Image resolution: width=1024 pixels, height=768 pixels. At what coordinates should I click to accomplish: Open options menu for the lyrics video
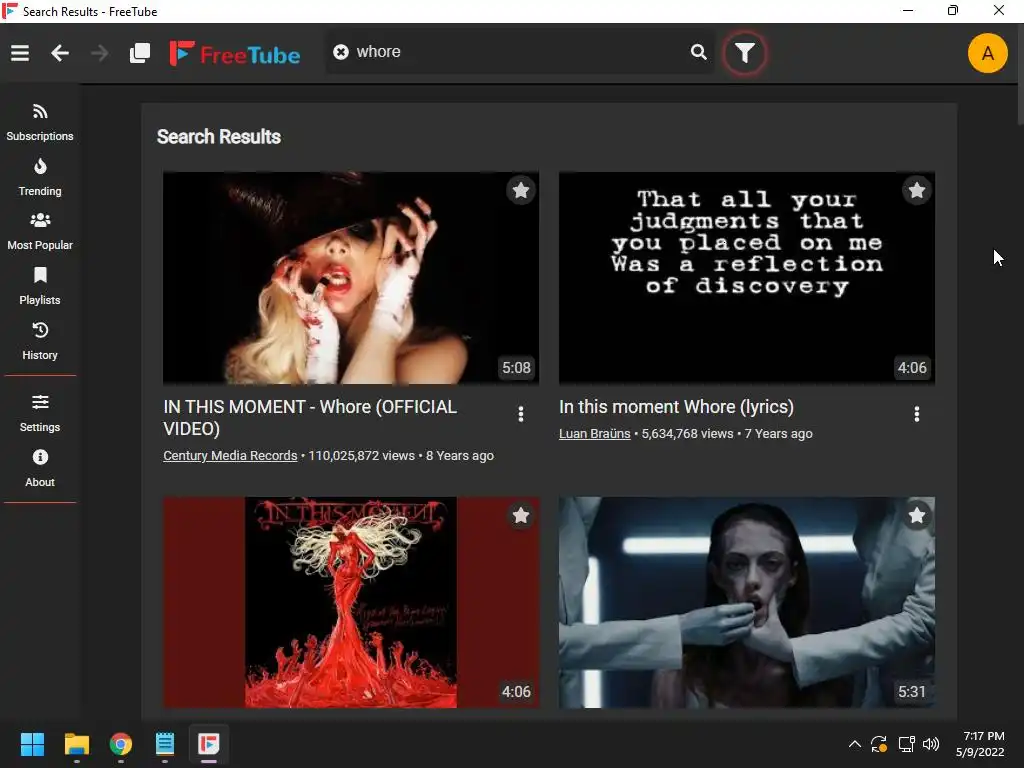(x=916, y=414)
